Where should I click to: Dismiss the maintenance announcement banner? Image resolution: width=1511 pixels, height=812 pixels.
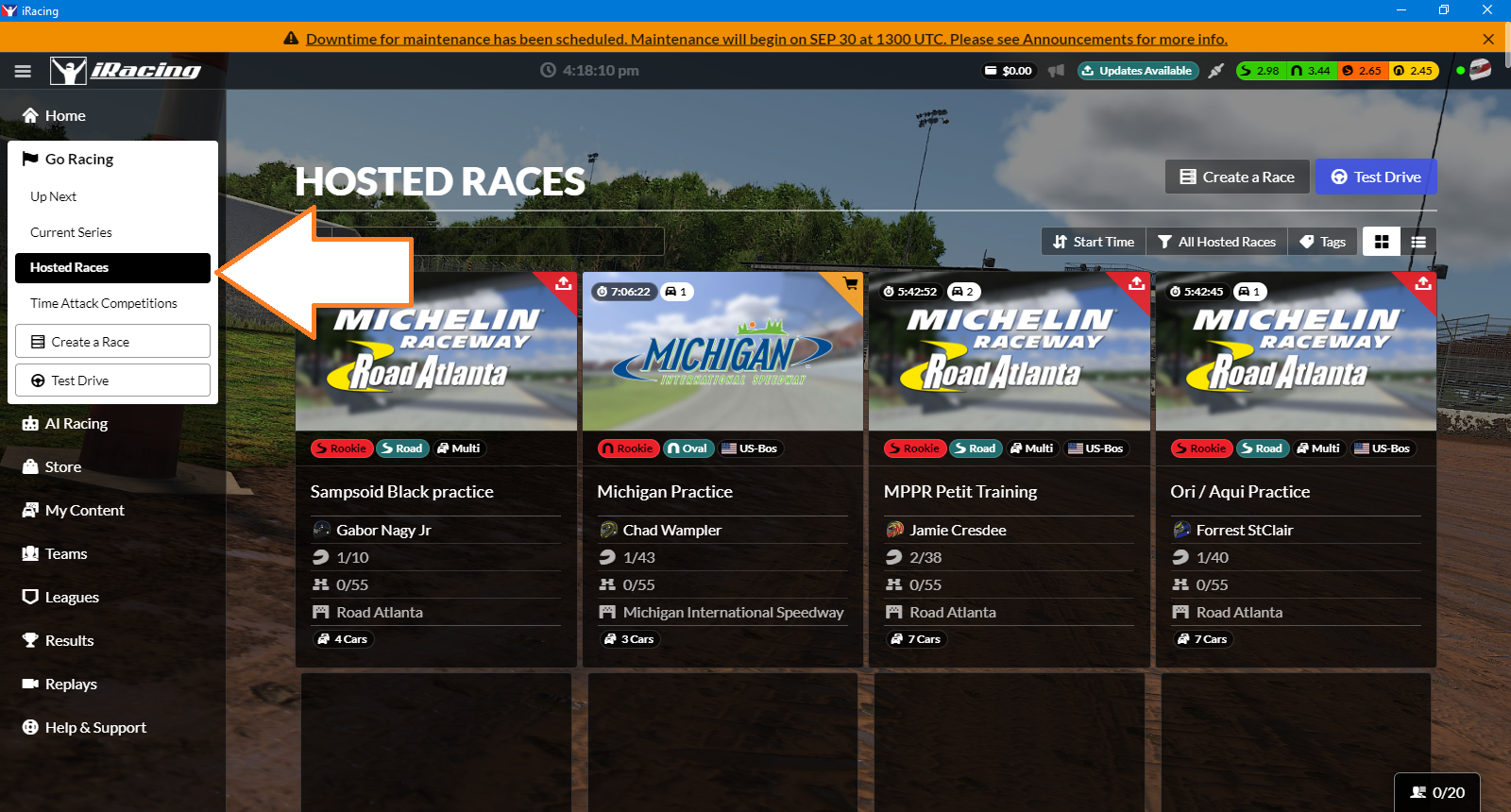point(1488,39)
